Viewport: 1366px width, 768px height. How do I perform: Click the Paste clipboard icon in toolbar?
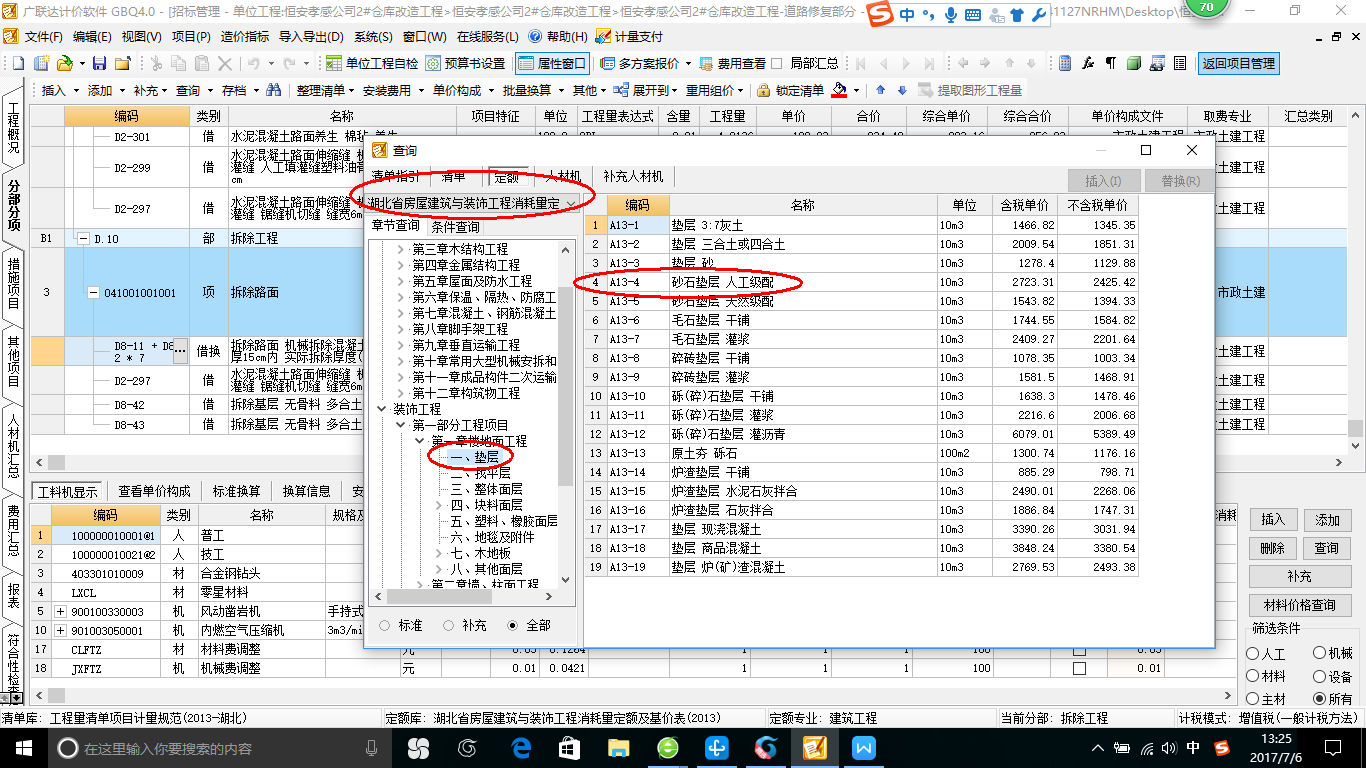201,63
